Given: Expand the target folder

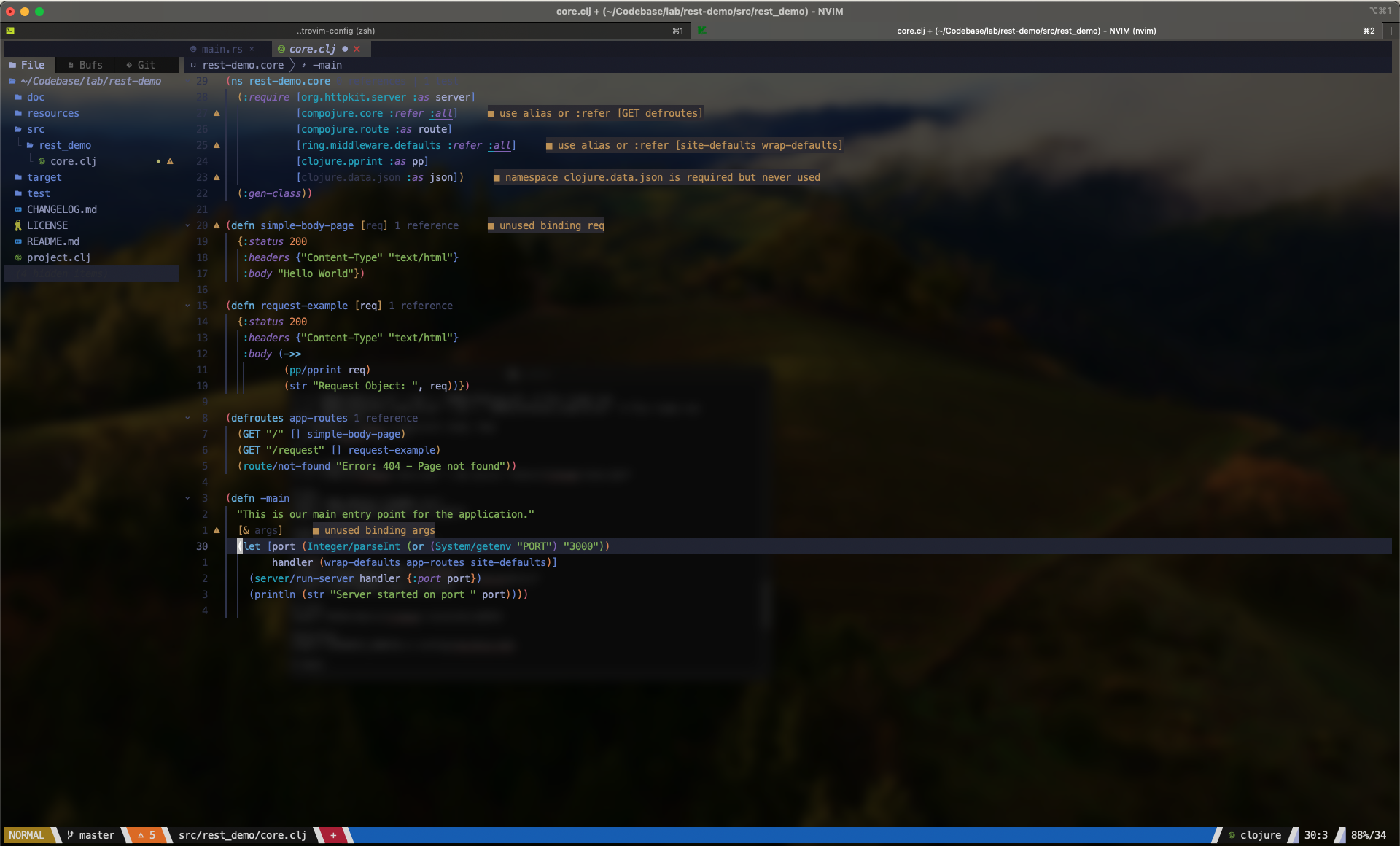Looking at the screenshot, I should point(44,177).
